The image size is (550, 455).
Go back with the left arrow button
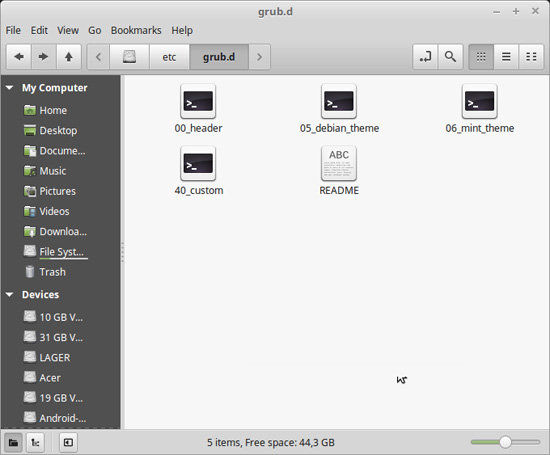19,57
